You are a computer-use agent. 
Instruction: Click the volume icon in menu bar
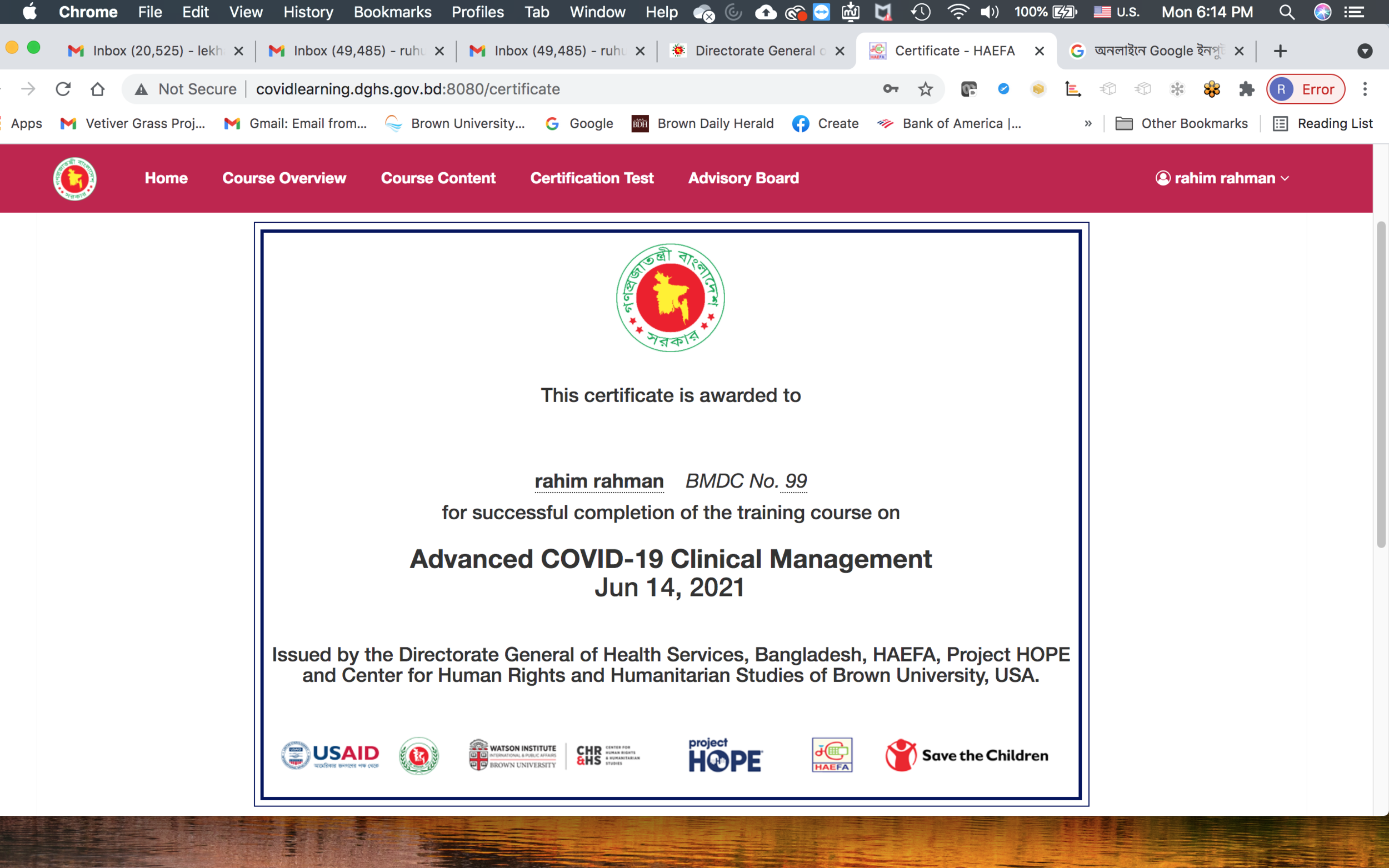pos(990,12)
